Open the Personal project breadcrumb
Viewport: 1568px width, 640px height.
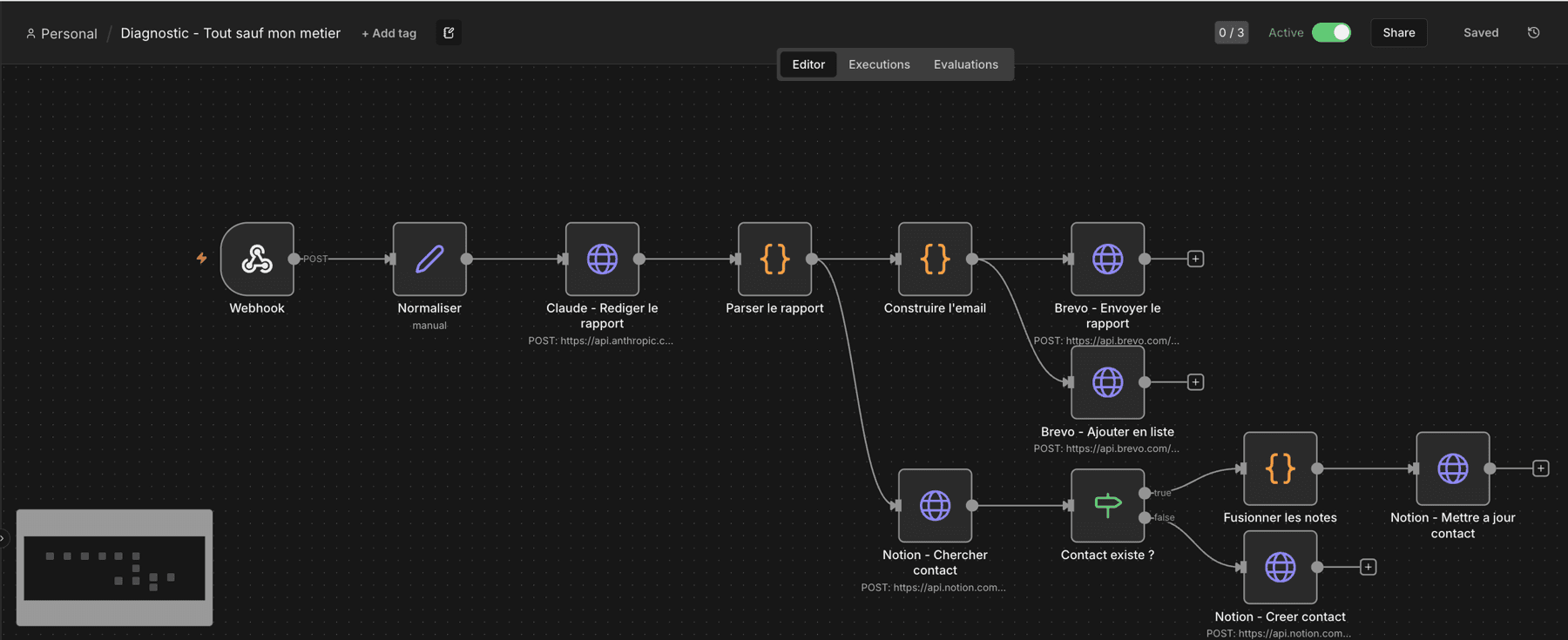click(x=62, y=33)
